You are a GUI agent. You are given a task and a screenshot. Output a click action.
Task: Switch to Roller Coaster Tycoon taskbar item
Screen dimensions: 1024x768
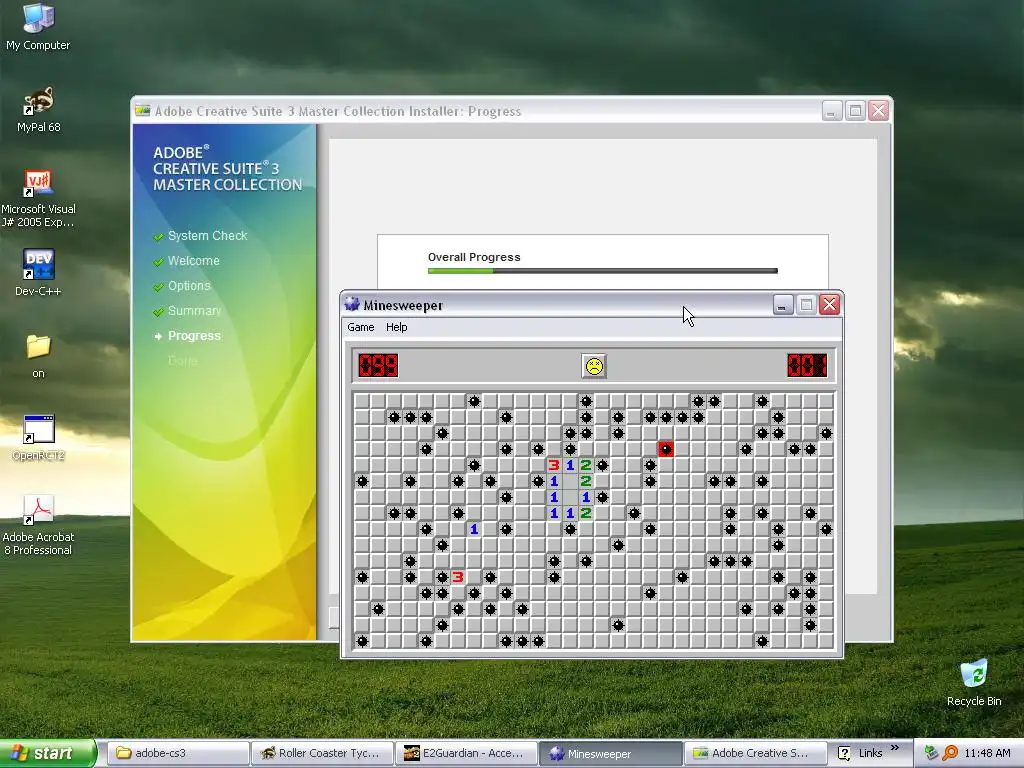322,753
